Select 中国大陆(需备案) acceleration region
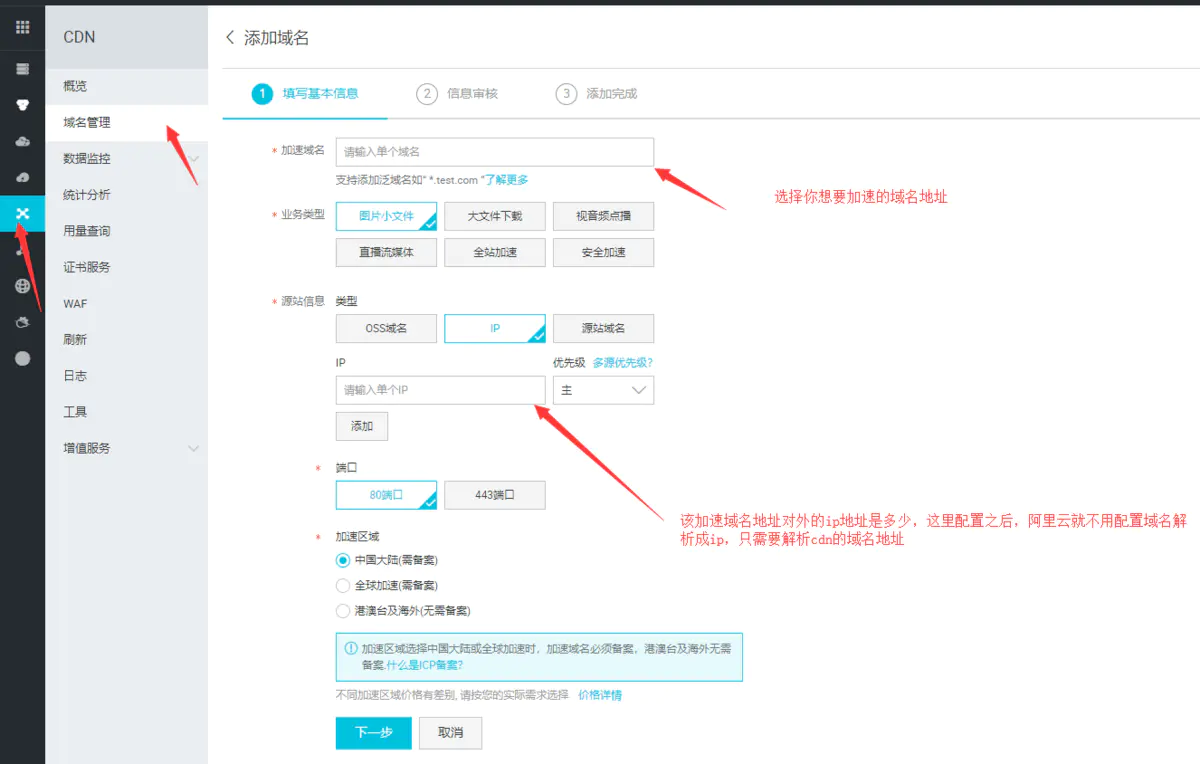Image resolution: width=1200 pixels, height=764 pixels. (x=343, y=560)
